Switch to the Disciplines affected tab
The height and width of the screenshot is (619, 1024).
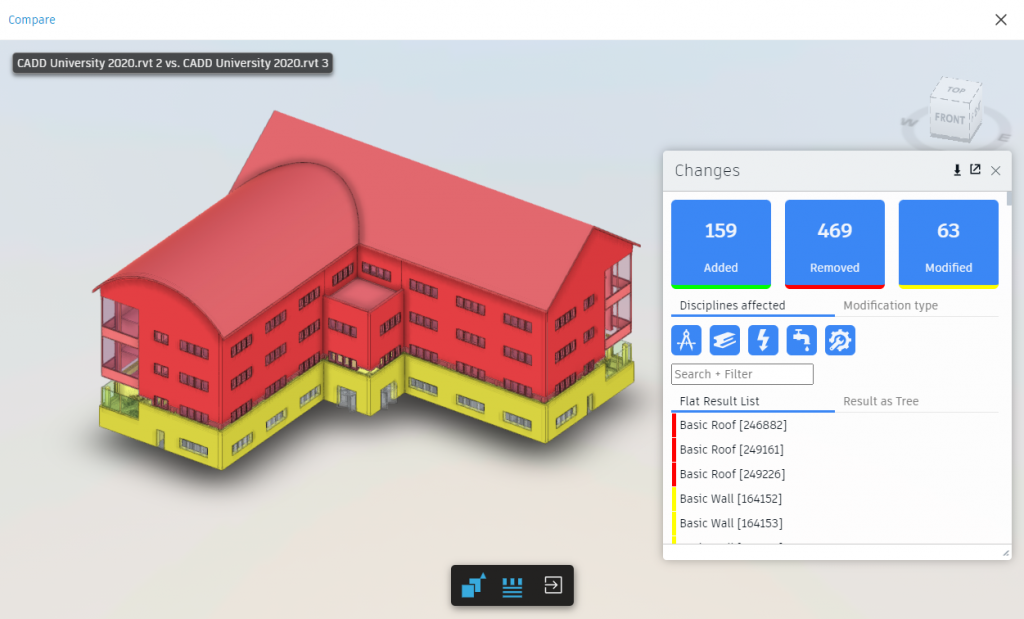(732, 306)
